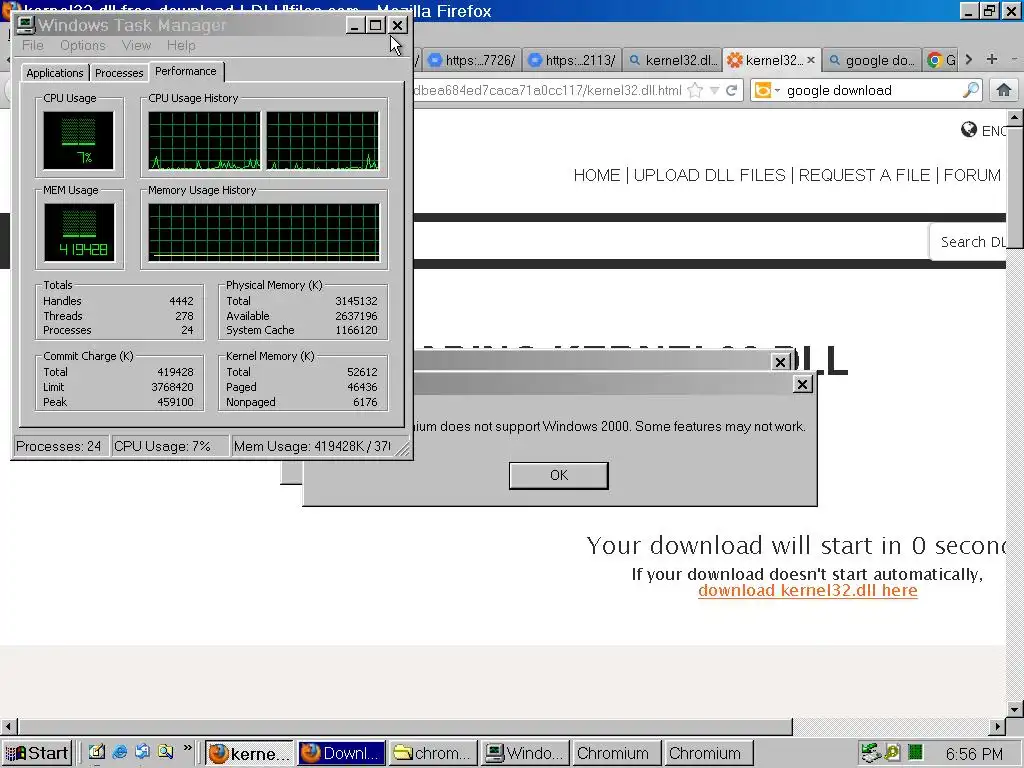Switch to Downl... taskbar button
Screen dimensions: 1024x768
[x=342, y=753]
